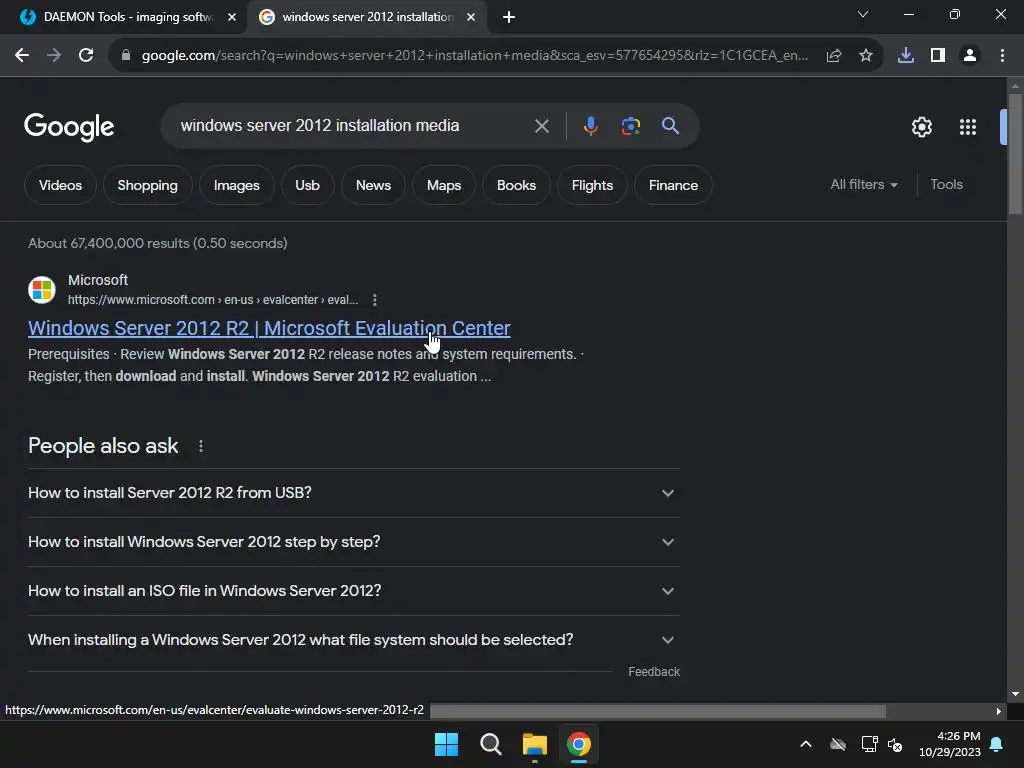Click Chrome icon in taskbar
Image resolution: width=1024 pixels, height=768 pixels.
click(x=579, y=744)
